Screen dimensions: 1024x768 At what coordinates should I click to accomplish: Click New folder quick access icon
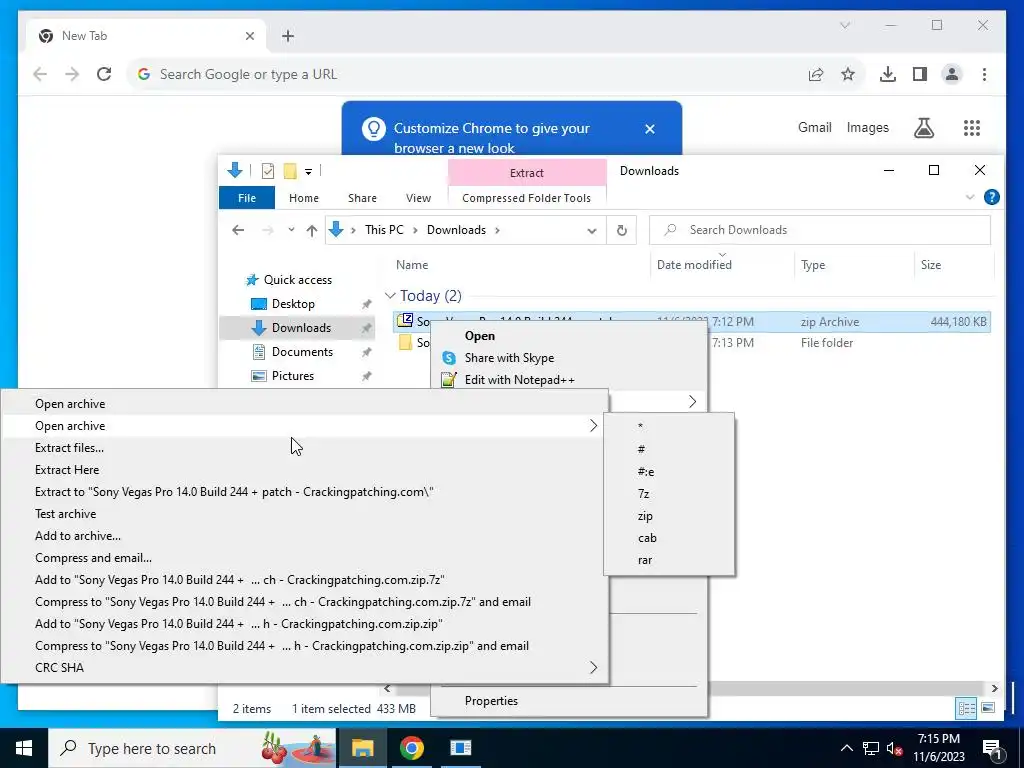[290, 171]
